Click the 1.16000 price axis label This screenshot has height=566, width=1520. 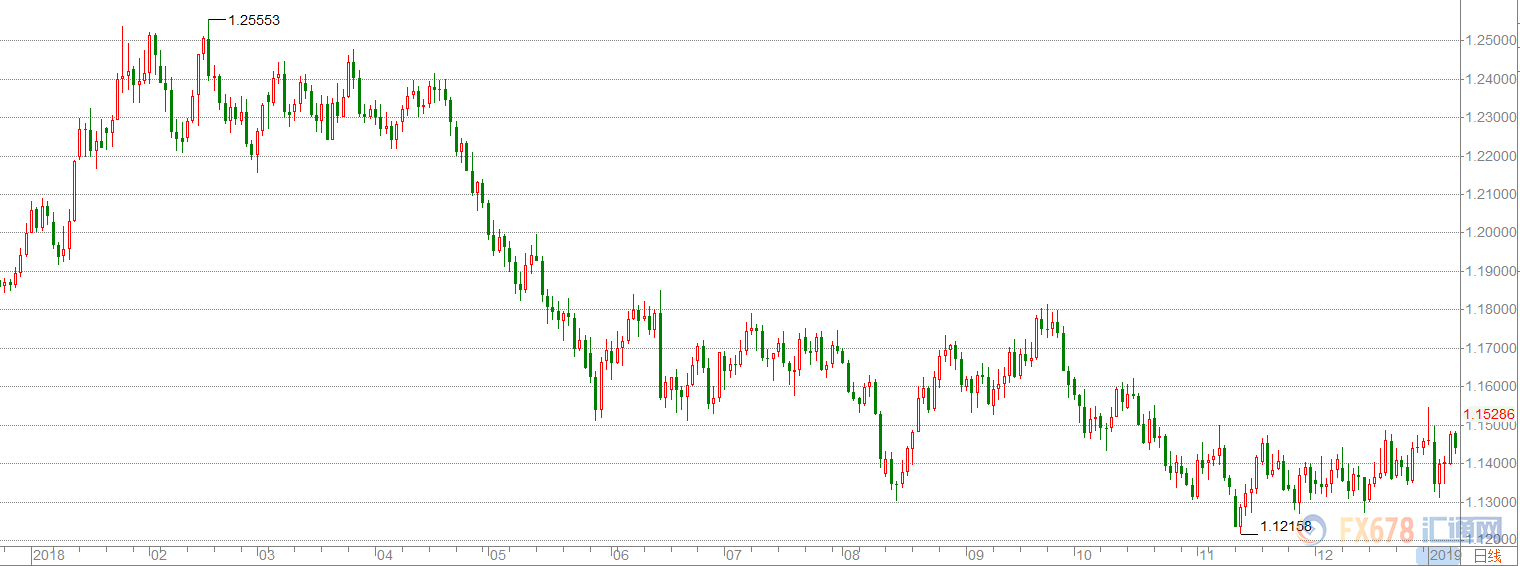pyautogui.click(x=1489, y=386)
